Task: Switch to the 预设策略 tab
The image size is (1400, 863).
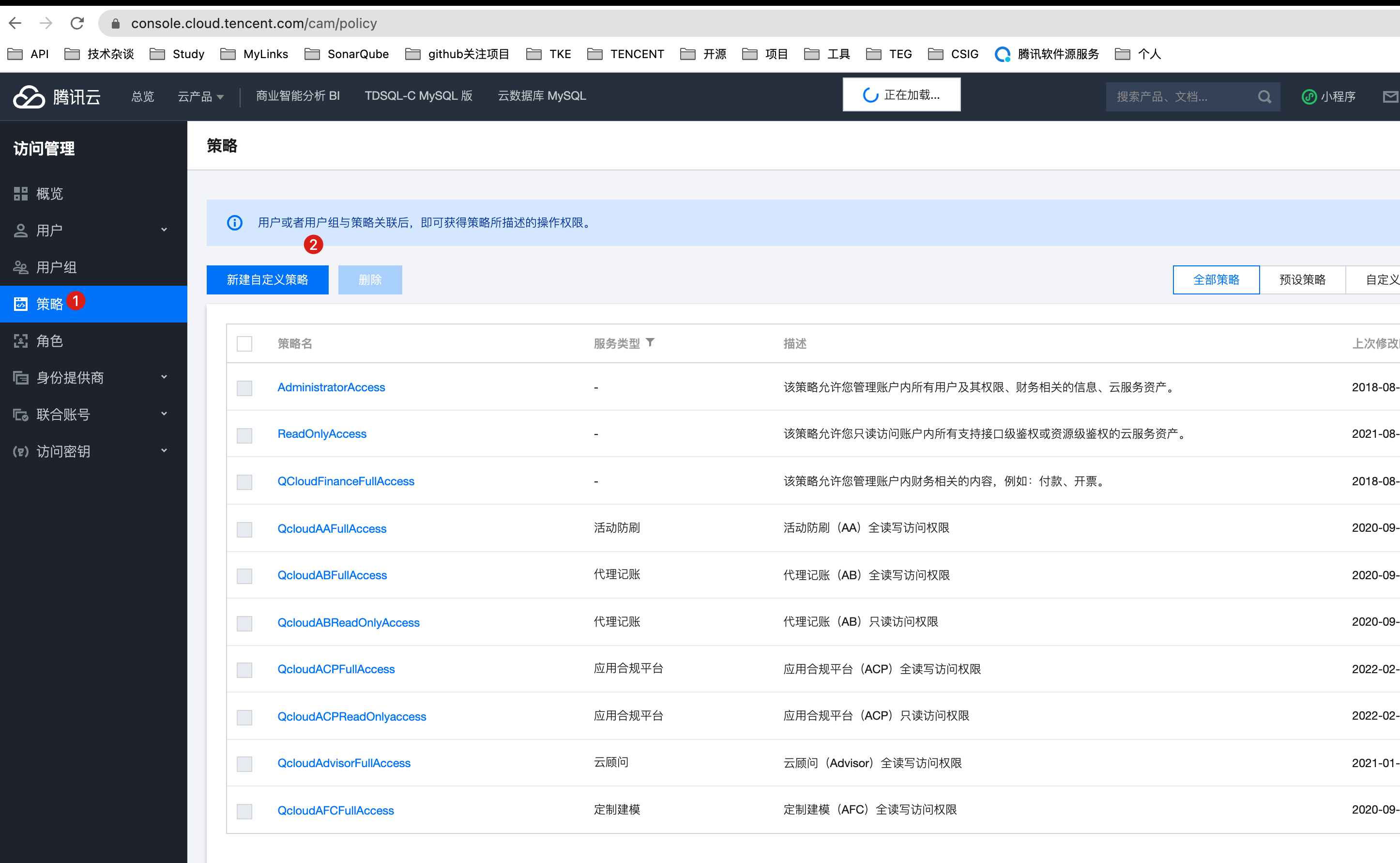Action: pos(1302,280)
